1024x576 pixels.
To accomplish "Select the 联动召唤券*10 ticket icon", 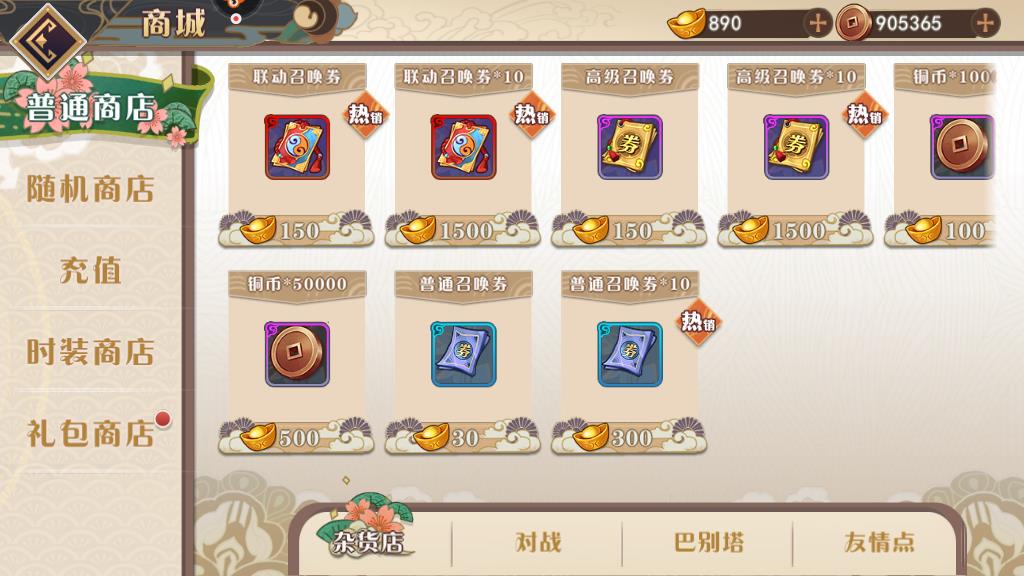I will point(464,147).
